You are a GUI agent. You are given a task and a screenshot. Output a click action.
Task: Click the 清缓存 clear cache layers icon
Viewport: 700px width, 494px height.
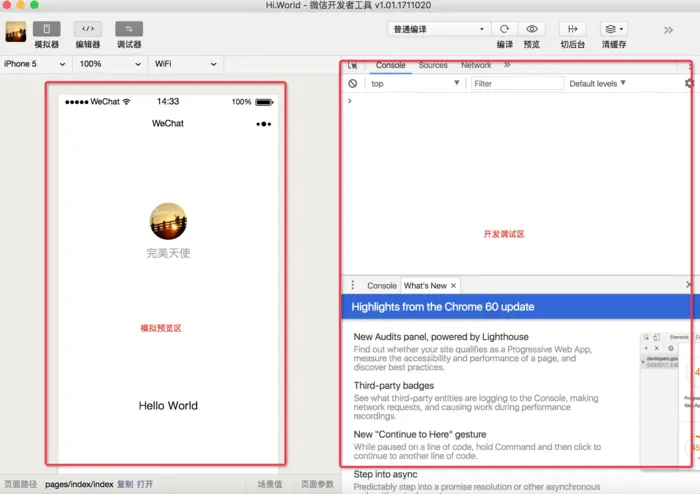click(x=614, y=29)
